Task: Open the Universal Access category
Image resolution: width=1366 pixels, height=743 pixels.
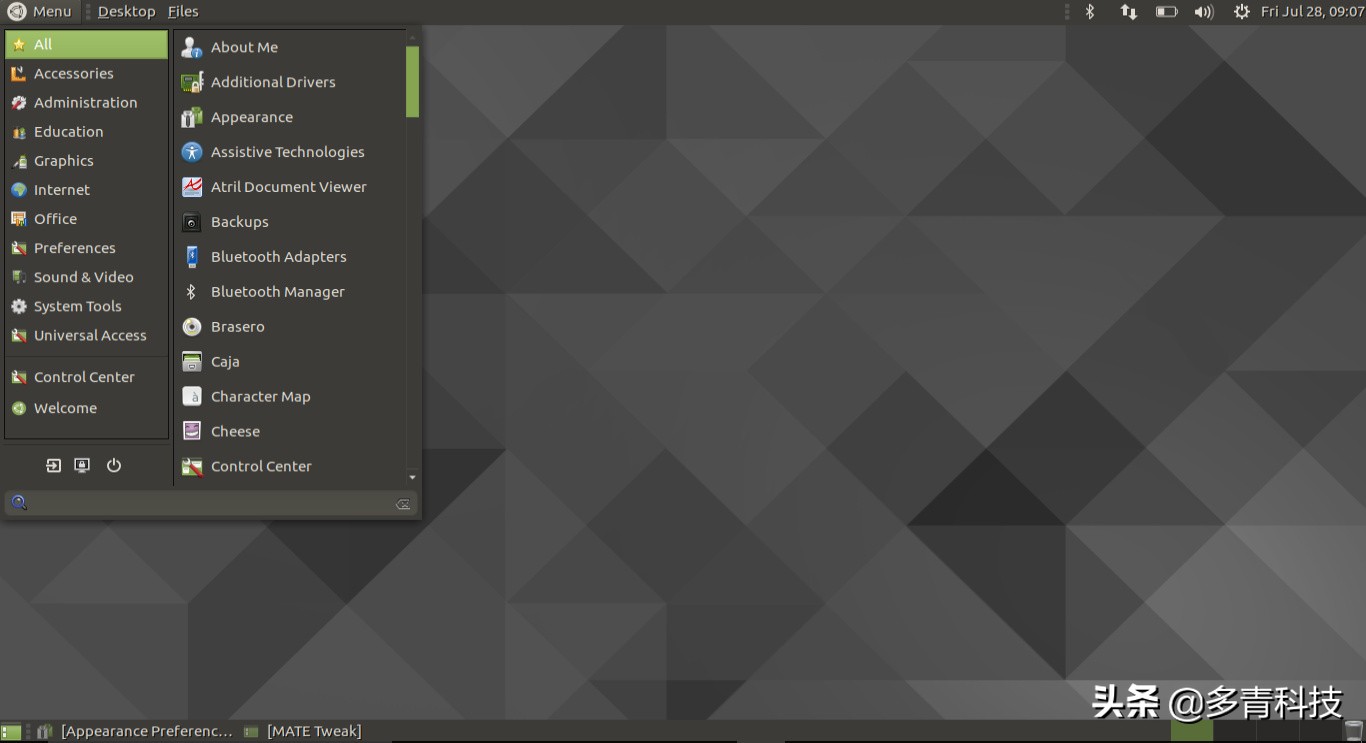Action: pos(87,335)
